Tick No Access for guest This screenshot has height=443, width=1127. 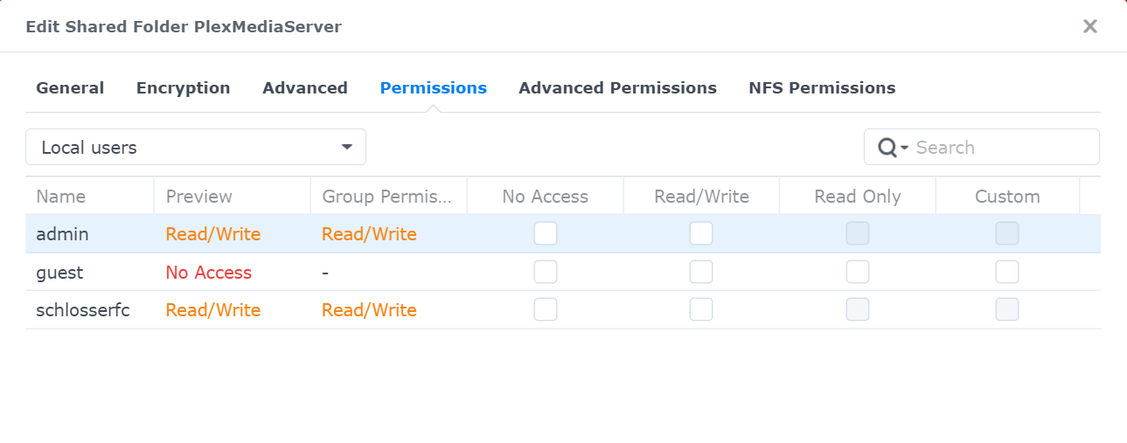pos(545,272)
